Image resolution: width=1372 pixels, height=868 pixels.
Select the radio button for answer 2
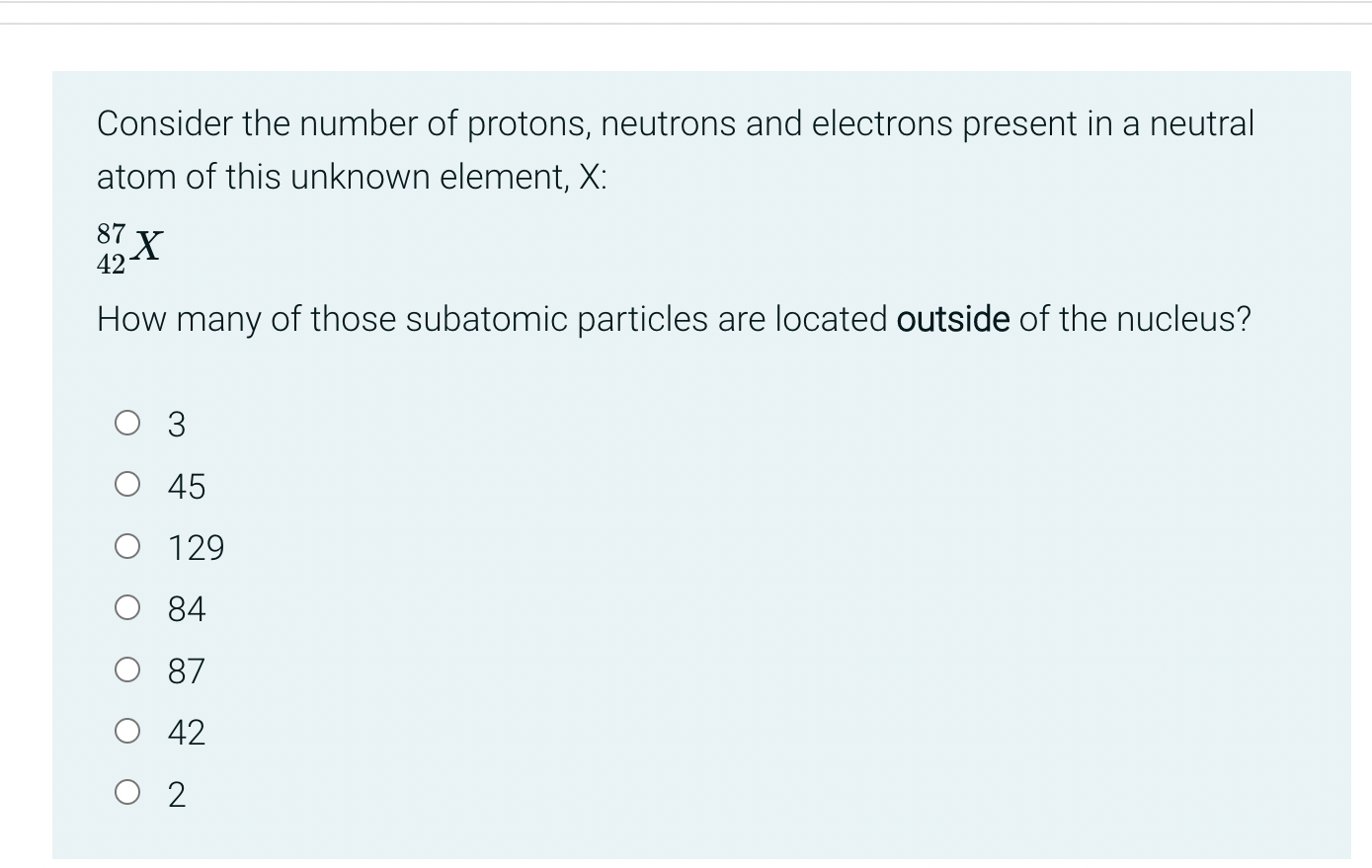pyautogui.click(x=126, y=793)
